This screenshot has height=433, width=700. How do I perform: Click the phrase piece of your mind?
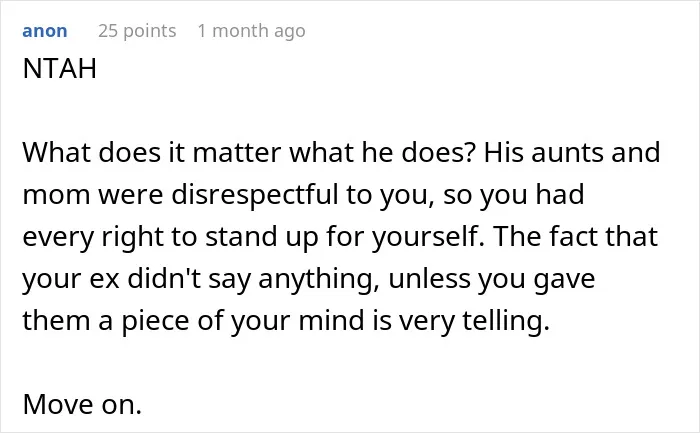(x=242, y=321)
